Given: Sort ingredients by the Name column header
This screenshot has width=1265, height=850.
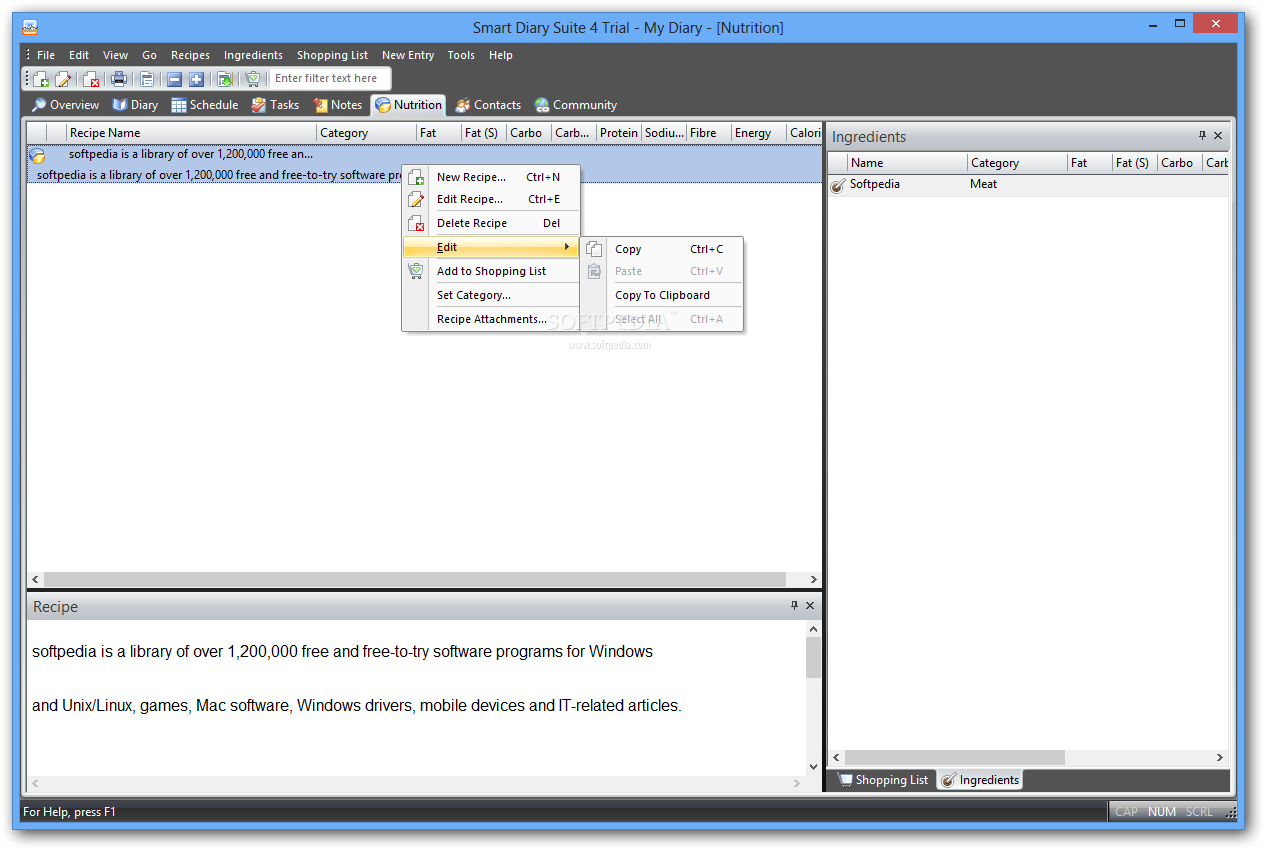Looking at the screenshot, I should (x=907, y=163).
